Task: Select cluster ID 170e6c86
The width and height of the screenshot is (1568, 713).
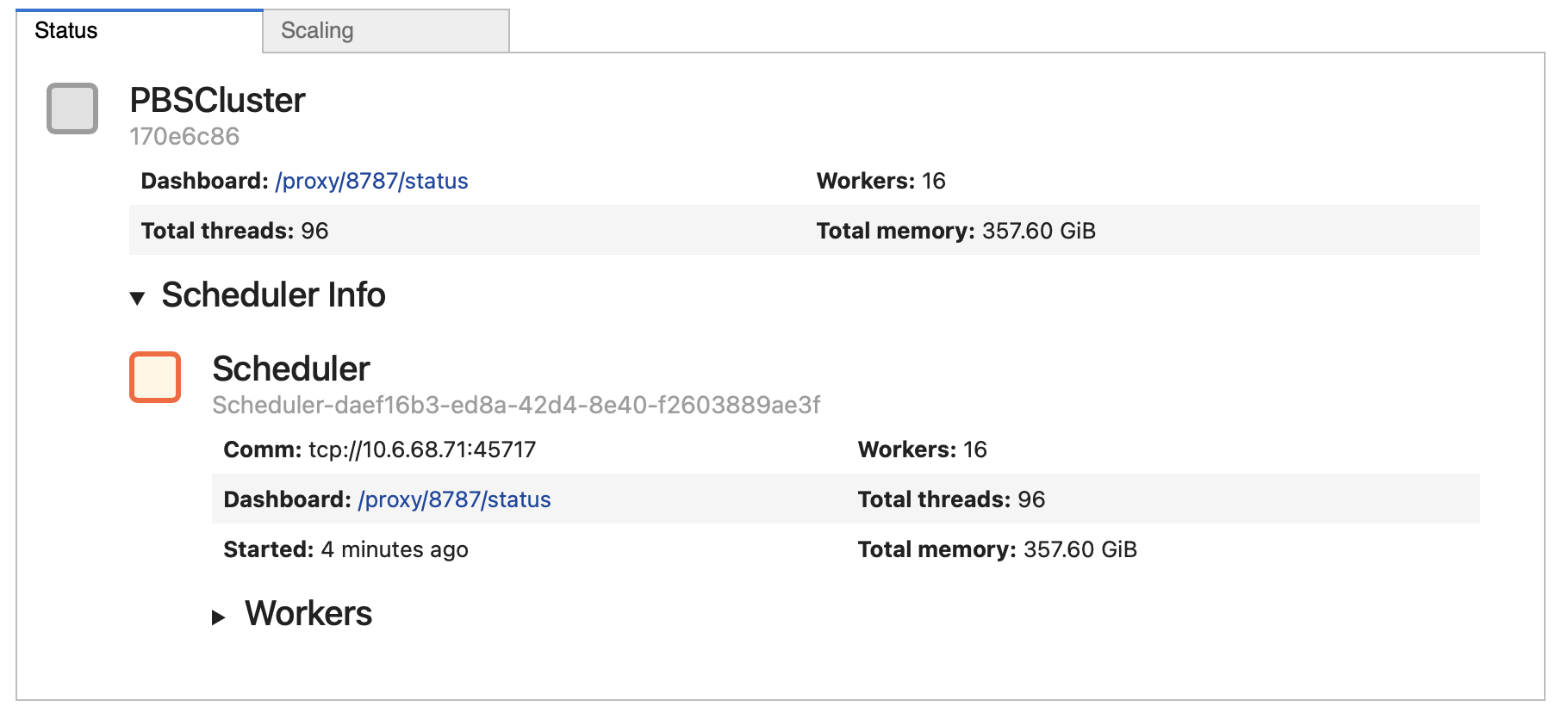Action: pos(184,136)
